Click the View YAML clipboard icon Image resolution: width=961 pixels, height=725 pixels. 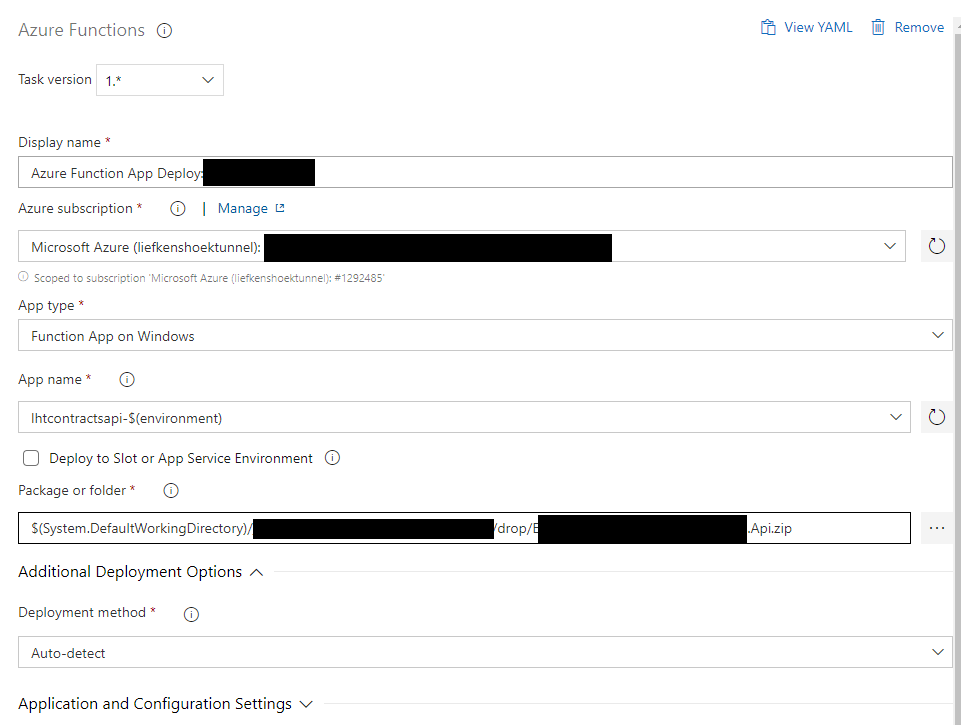point(768,28)
